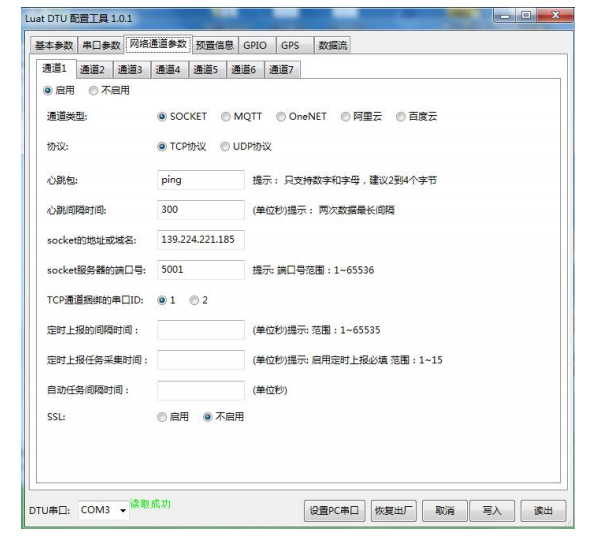
Task: Select the 百度云 channel type
Action: (x=401, y=116)
